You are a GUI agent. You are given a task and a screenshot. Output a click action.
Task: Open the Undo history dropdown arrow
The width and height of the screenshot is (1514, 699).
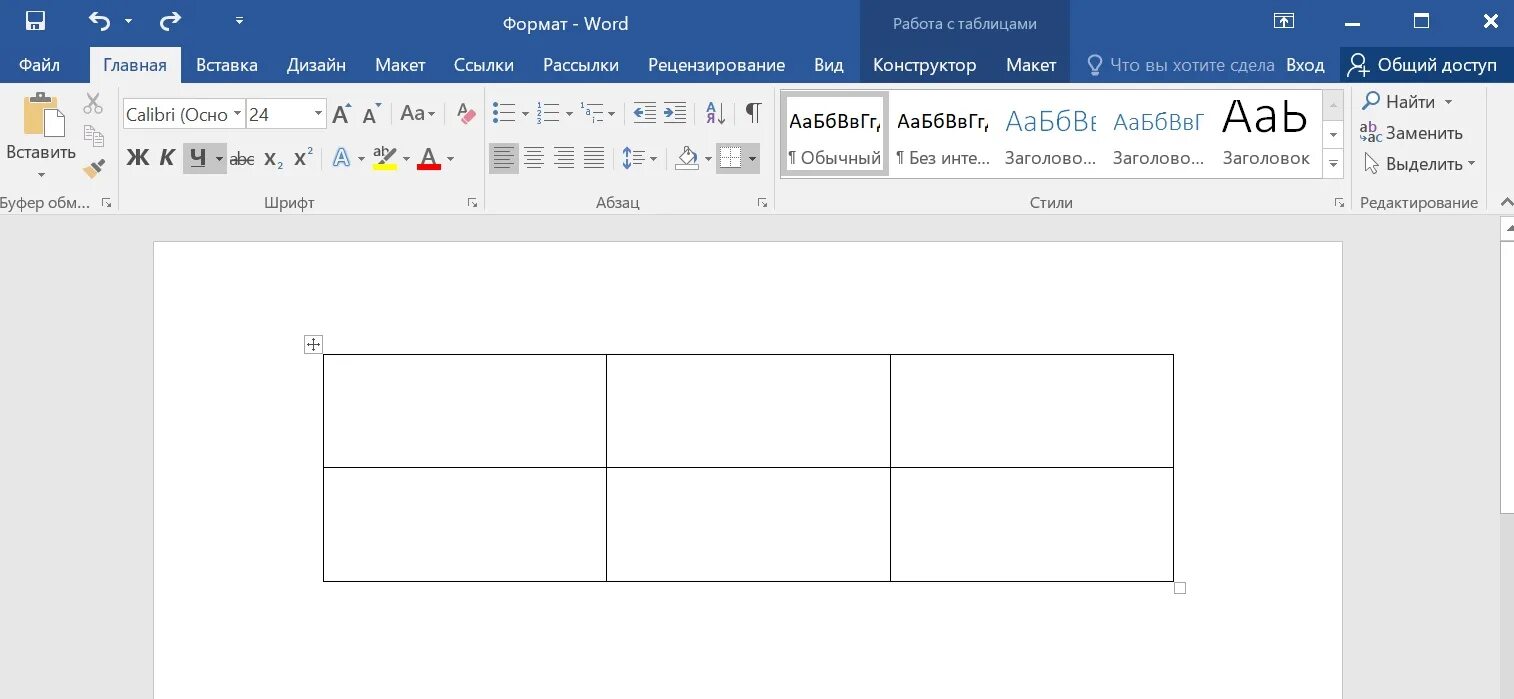(x=128, y=21)
